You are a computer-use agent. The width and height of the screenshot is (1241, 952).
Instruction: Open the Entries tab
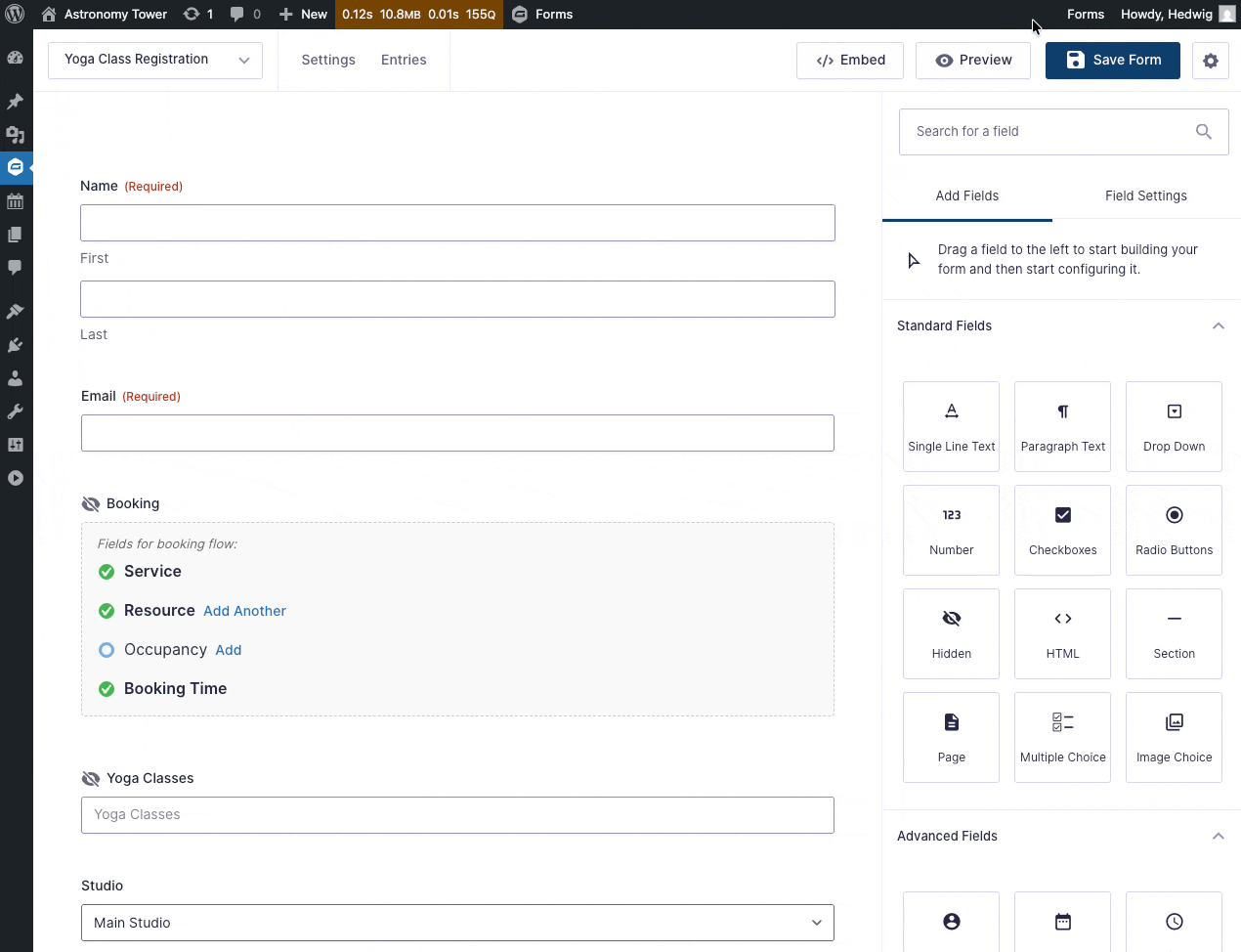coord(404,61)
